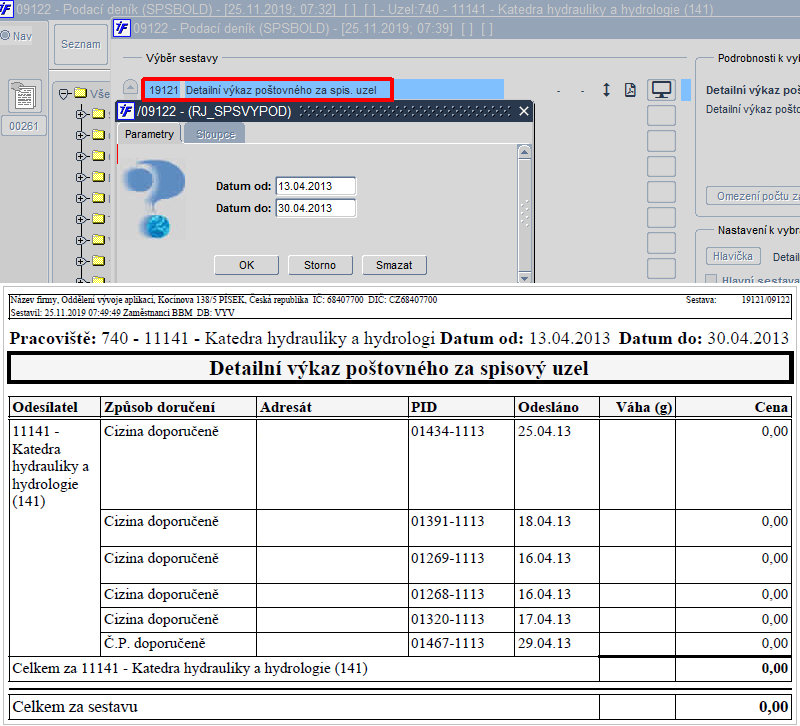Click the PDF export icon

[x=631, y=90]
